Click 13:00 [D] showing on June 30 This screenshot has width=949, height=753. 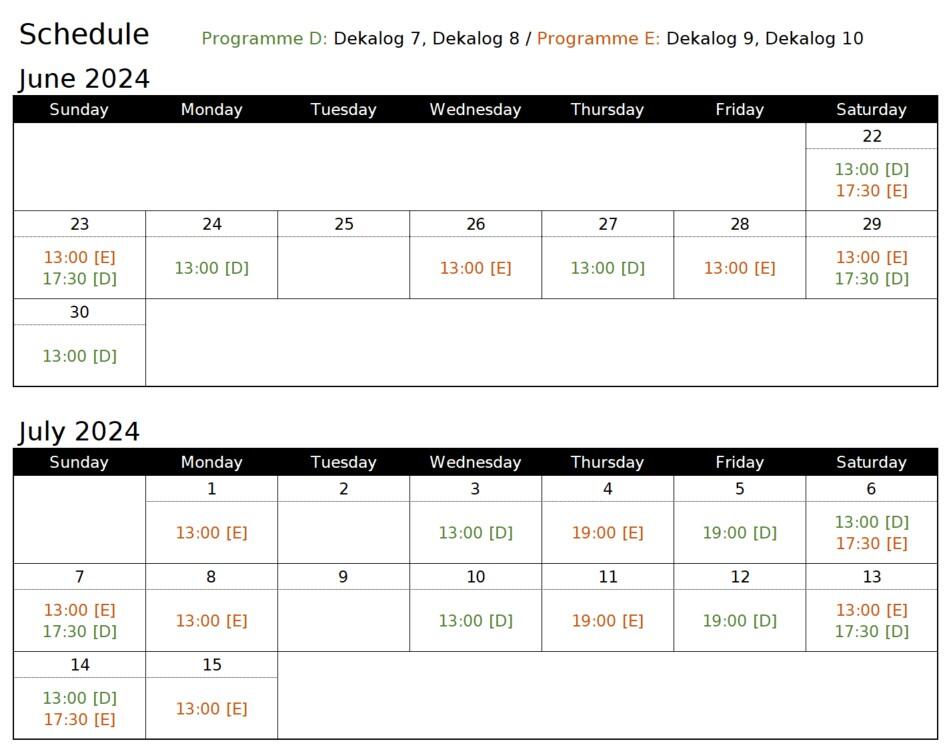[x=79, y=356]
